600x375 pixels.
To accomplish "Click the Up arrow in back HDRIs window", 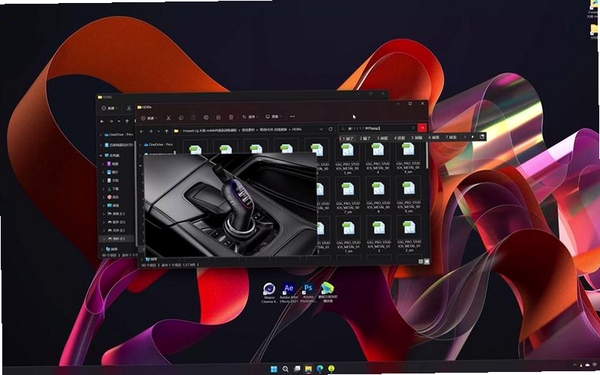I will click(127, 121).
